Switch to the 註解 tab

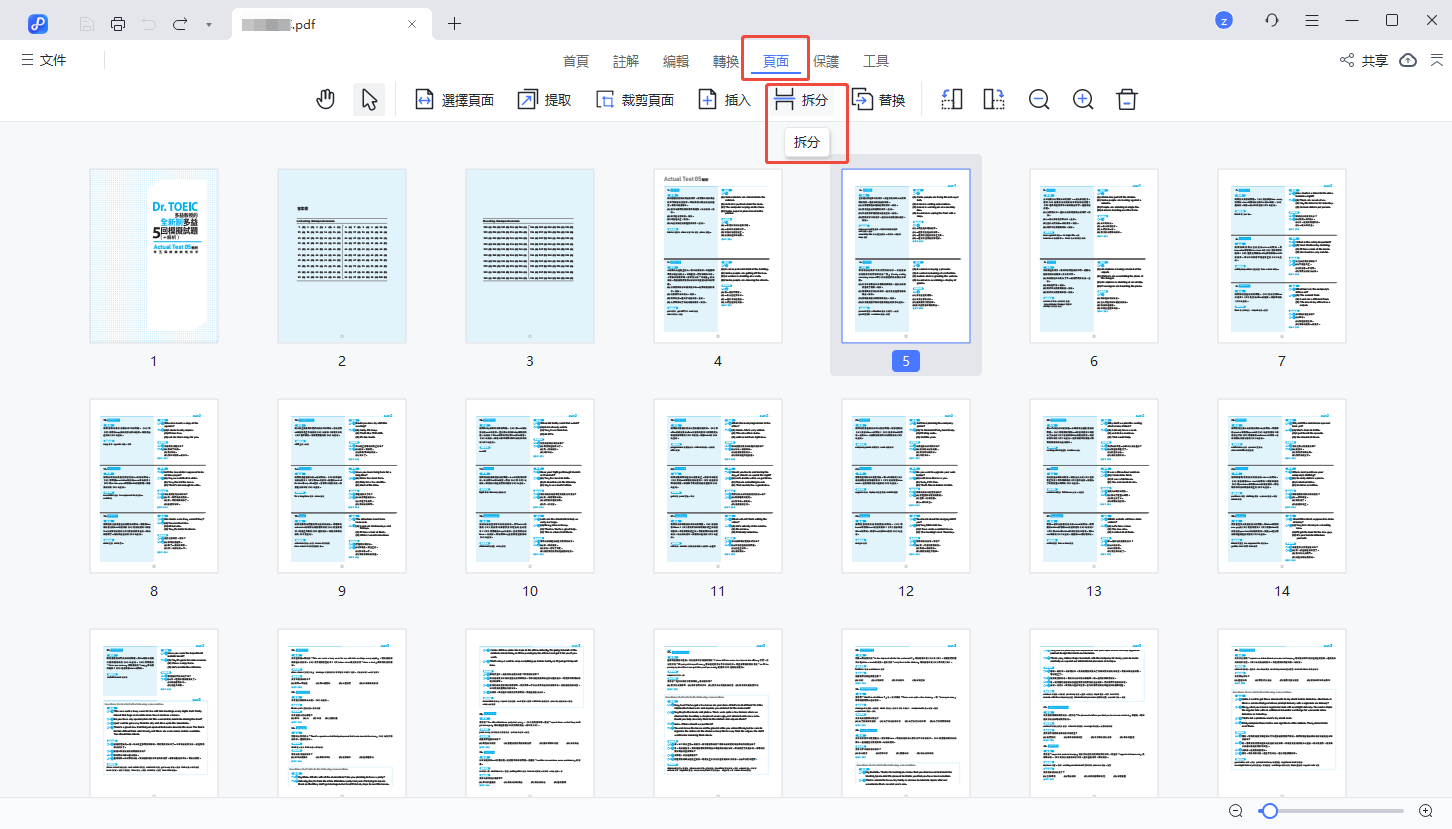(626, 61)
